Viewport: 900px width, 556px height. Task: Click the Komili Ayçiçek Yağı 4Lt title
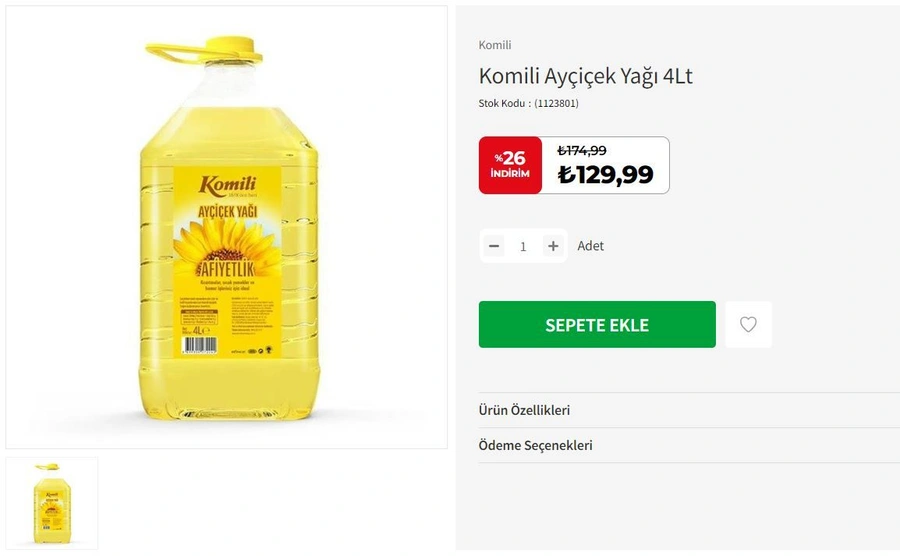(x=585, y=76)
